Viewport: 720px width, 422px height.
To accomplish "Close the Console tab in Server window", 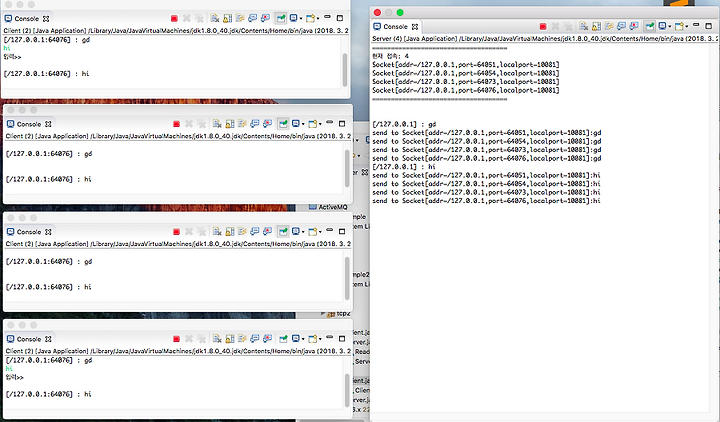I will point(415,27).
